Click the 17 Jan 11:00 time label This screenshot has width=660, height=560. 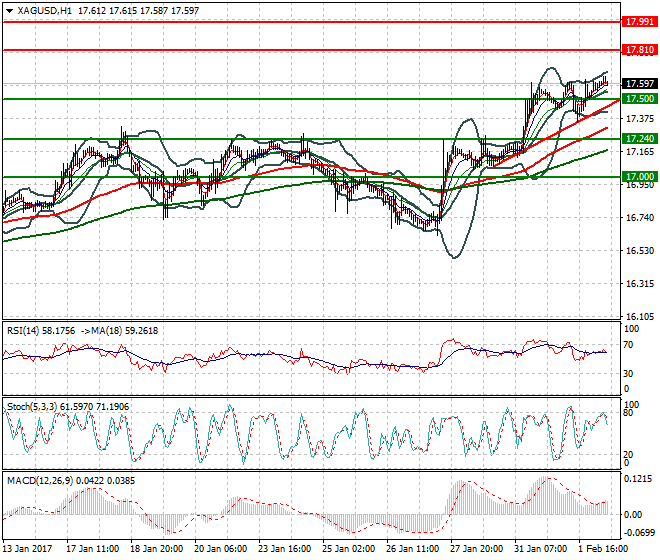(93, 549)
